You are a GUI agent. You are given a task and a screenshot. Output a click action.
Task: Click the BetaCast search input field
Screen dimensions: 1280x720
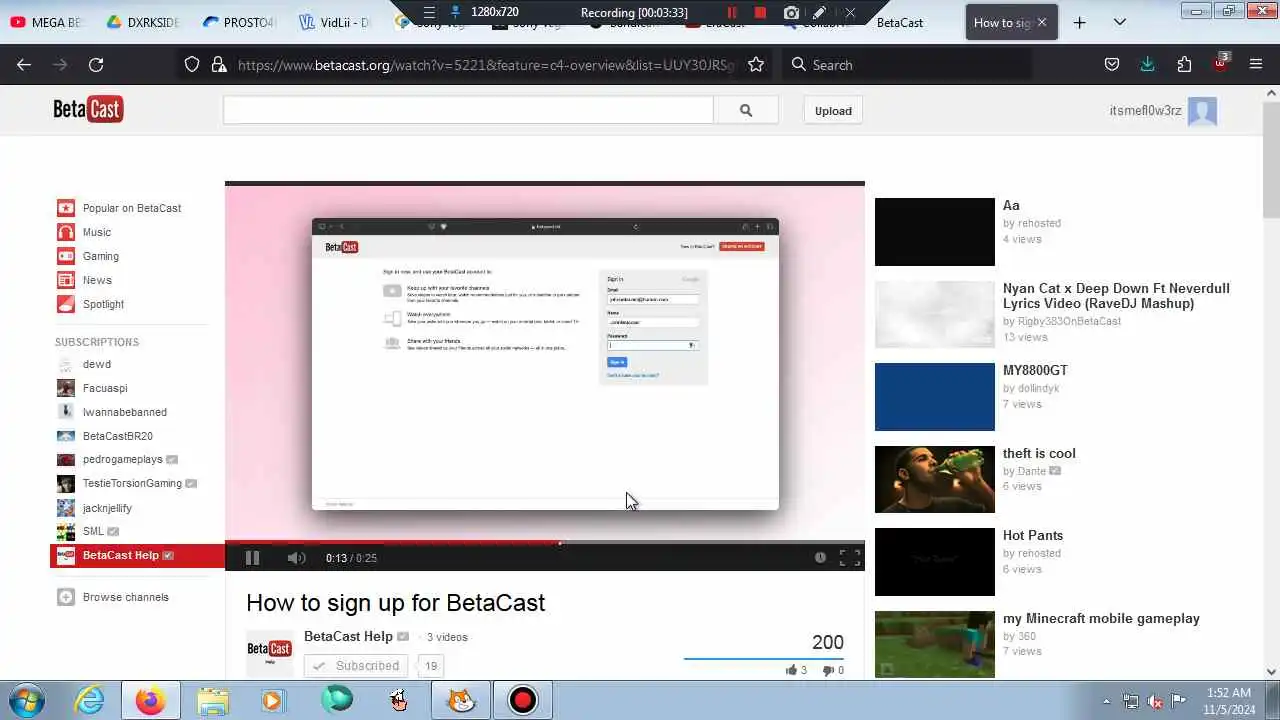coord(468,111)
